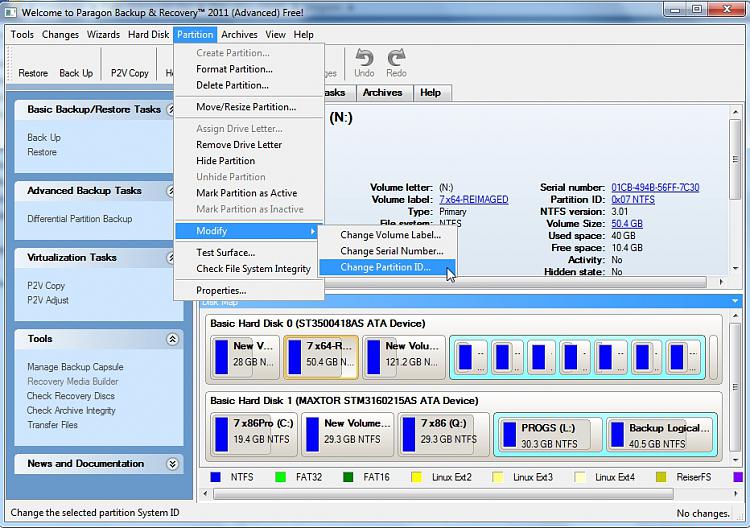Choose Change Partition ID from submenu
The width and height of the screenshot is (750, 528).
(387, 267)
